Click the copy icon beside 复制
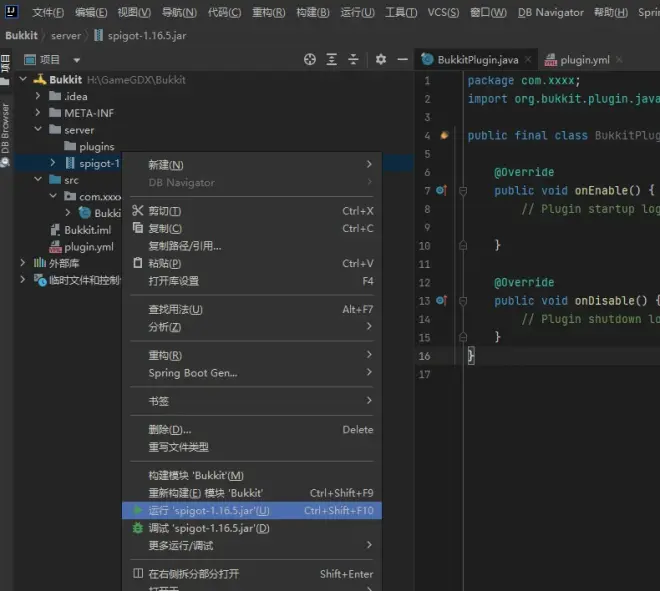Viewport: 660px width, 591px height. [138, 228]
